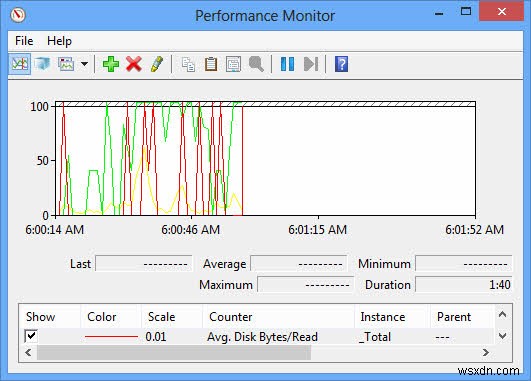Click the Average value field
531x381 pixels.
click(299, 263)
